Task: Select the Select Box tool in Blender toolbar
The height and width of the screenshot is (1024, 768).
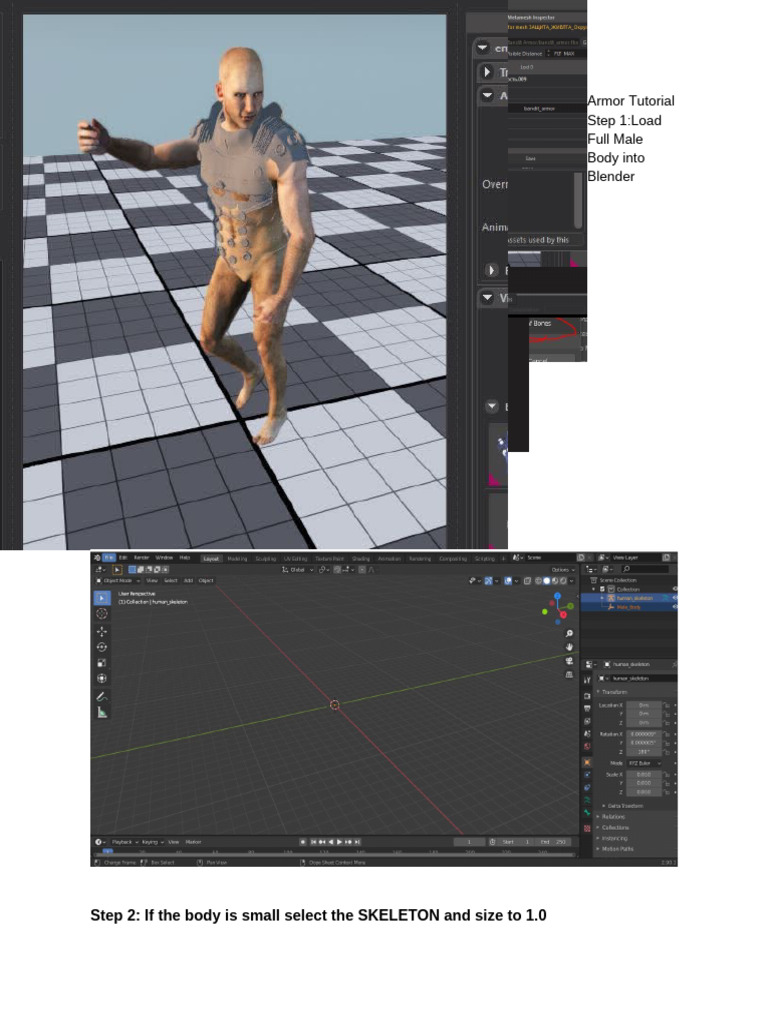Action: 102,598
